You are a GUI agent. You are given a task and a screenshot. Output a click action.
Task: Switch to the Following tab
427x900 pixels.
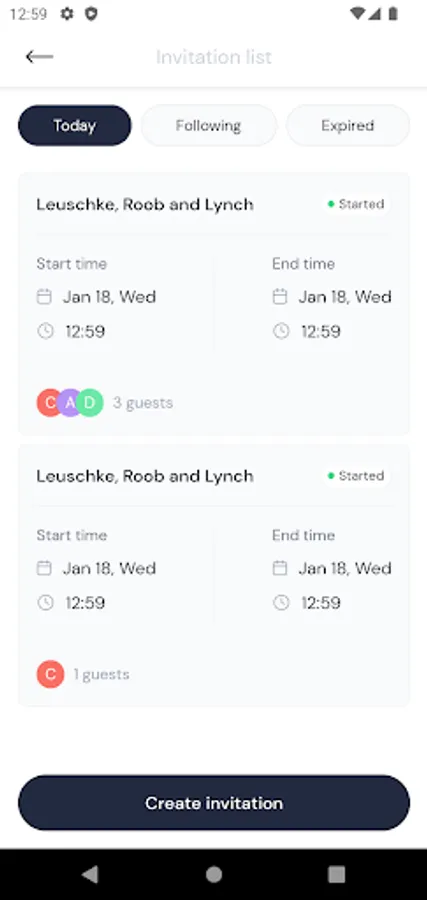click(x=209, y=125)
